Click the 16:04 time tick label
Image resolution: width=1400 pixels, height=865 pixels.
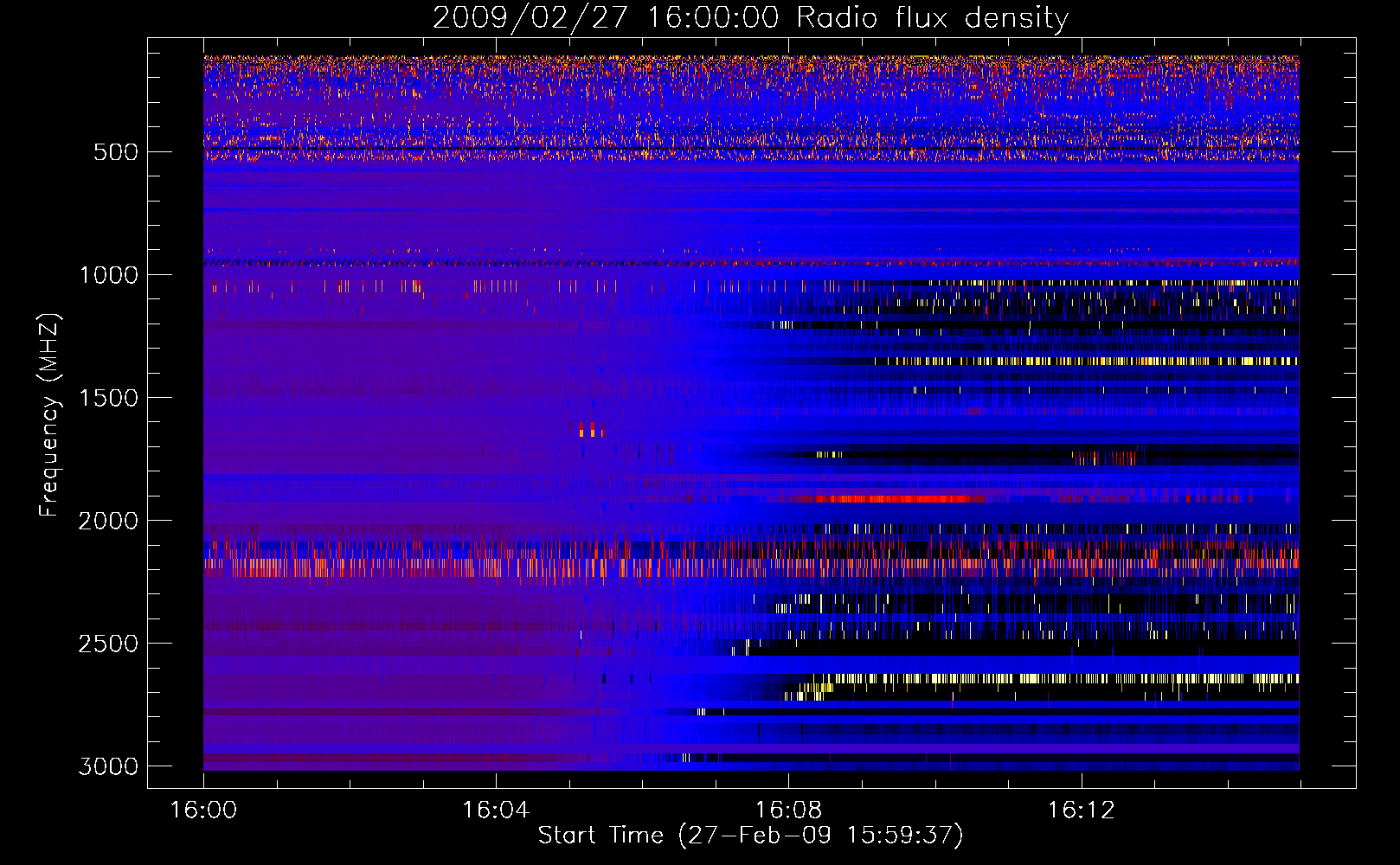click(x=495, y=811)
